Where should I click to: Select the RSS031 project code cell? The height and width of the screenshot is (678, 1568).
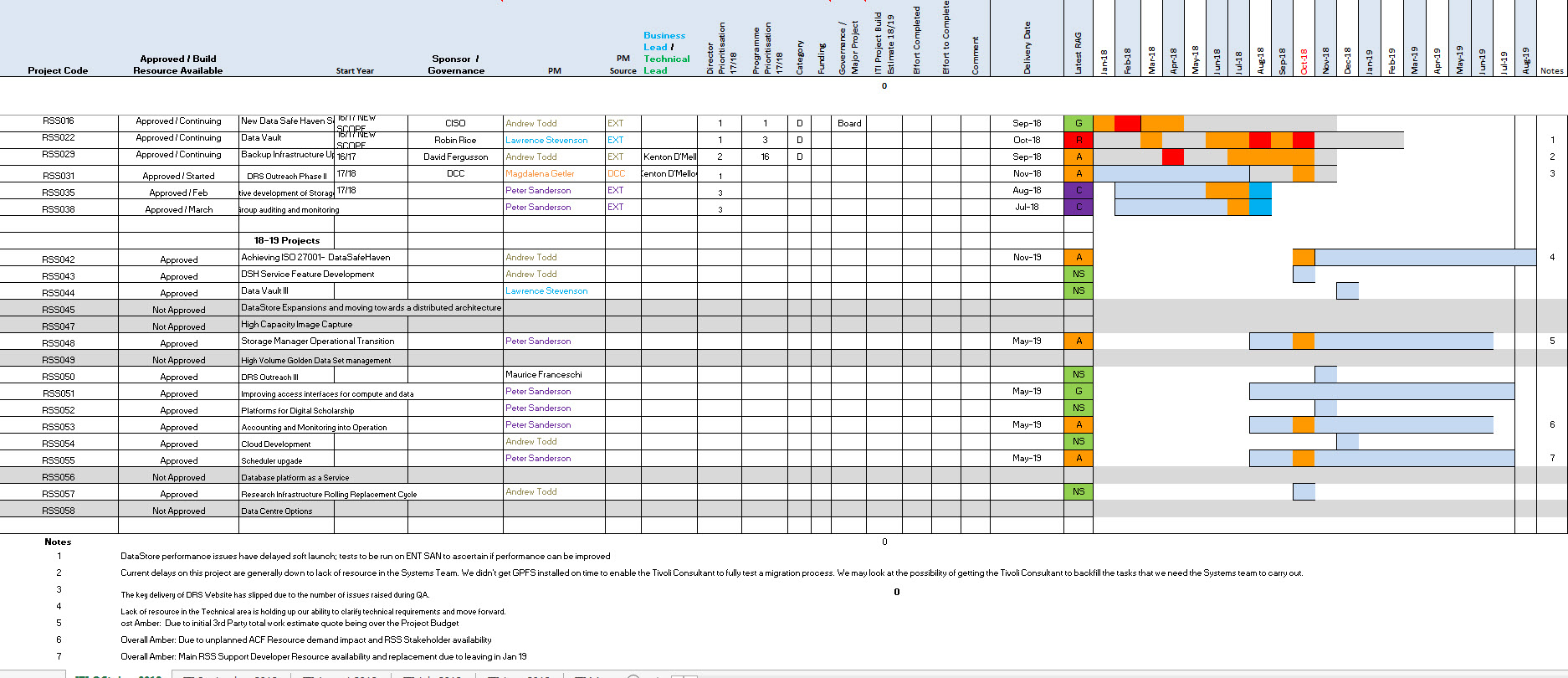(x=59, y=176)
